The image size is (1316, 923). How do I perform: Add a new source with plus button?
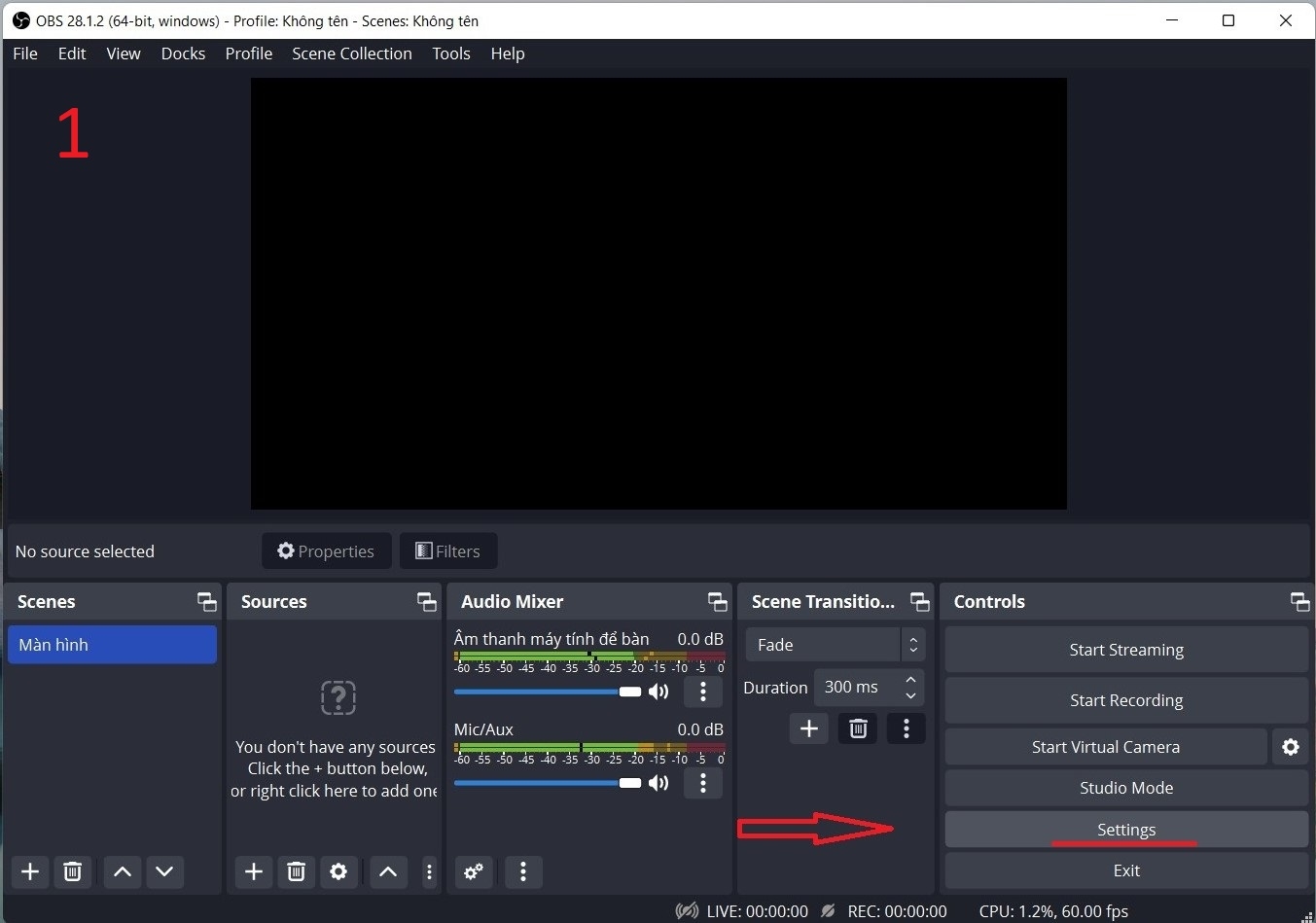pos(254,871)
